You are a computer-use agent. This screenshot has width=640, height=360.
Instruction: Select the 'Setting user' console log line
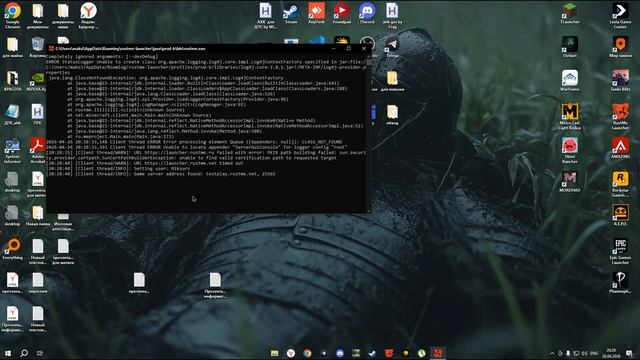pyautogui.click(x=118, y=169)
